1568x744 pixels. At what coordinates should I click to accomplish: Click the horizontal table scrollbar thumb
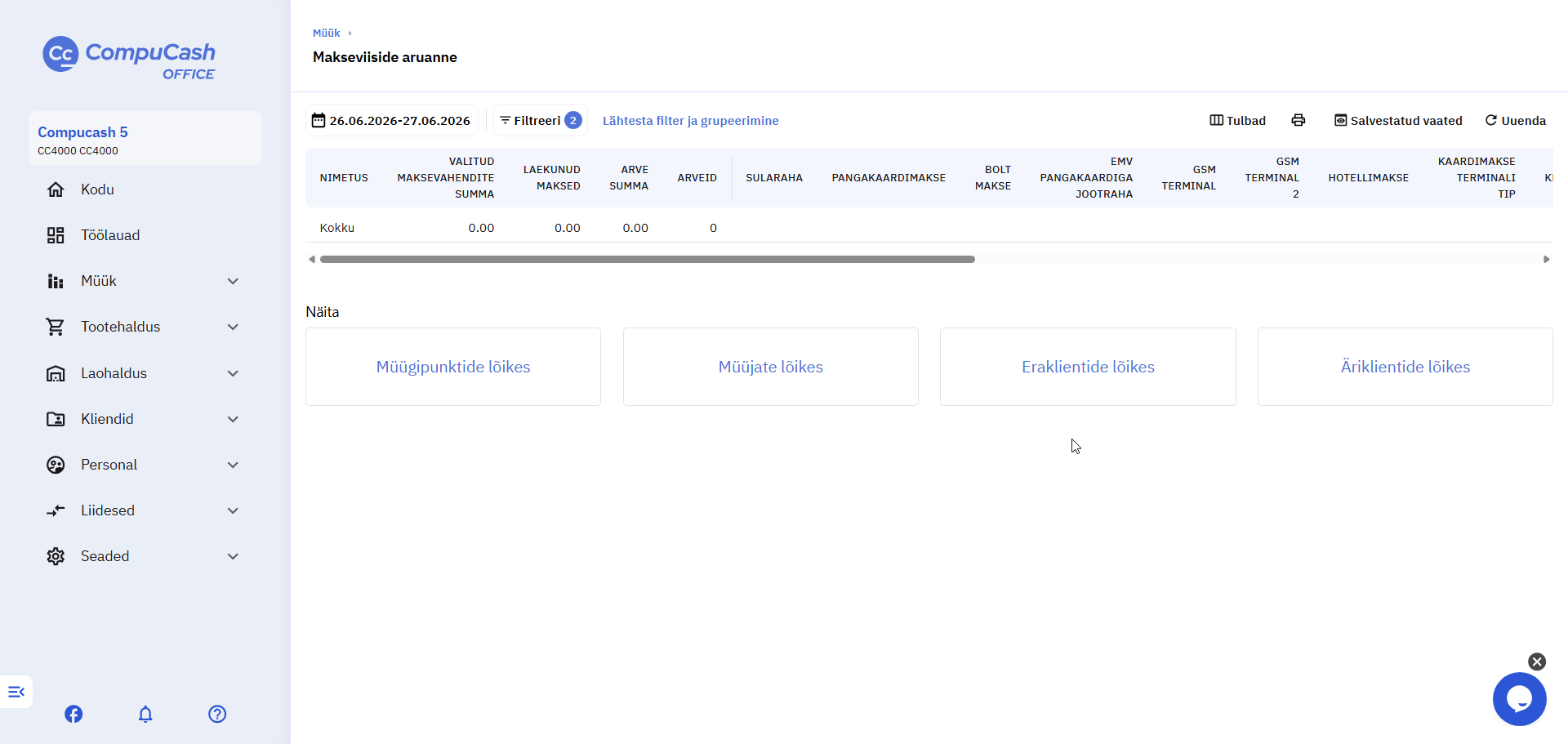coord(648,259)
